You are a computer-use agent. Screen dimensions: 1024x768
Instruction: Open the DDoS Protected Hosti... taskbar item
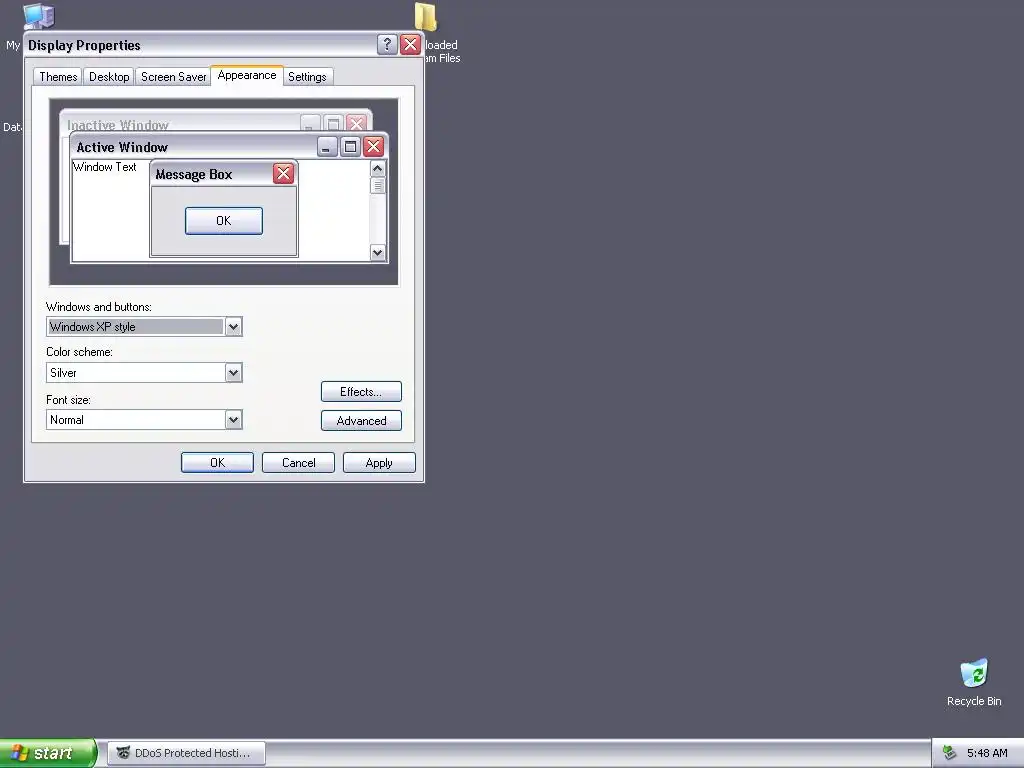pyautogui.click(x=186, y=753)
